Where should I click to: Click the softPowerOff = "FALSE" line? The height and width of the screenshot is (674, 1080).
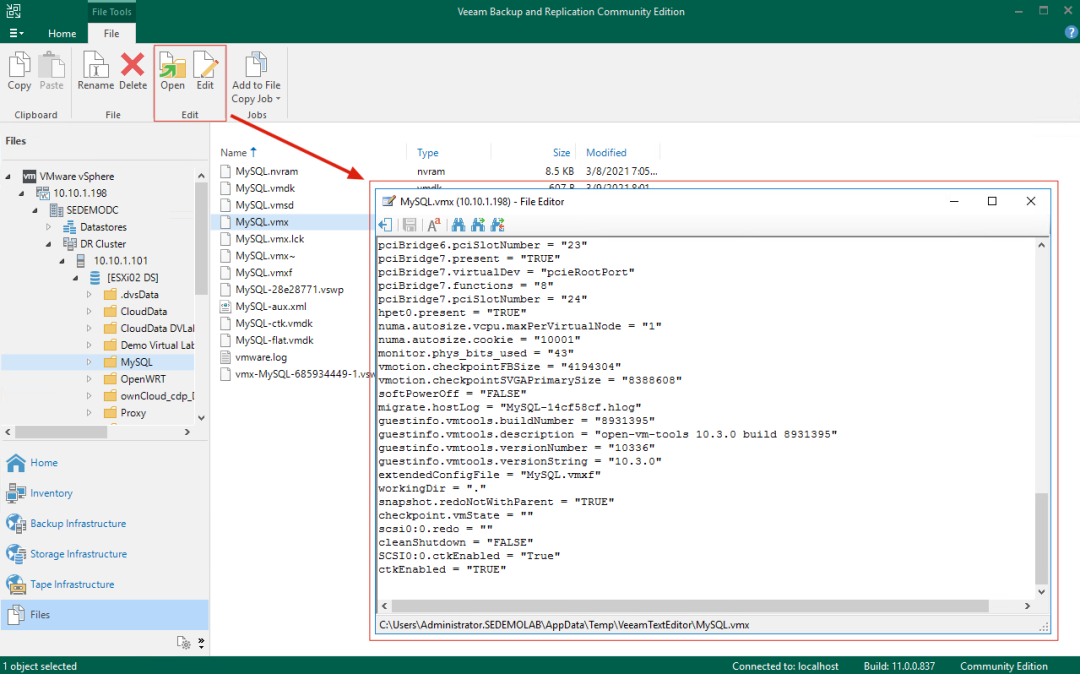click(453, 394)
